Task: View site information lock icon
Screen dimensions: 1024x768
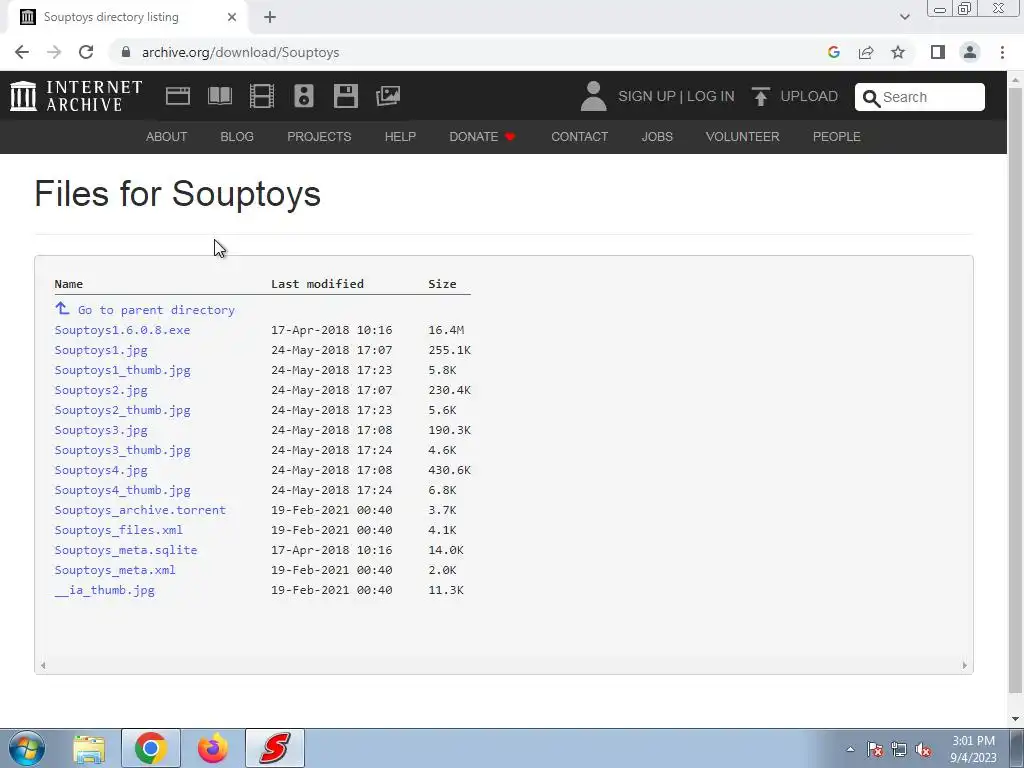Action: point(126,52)
